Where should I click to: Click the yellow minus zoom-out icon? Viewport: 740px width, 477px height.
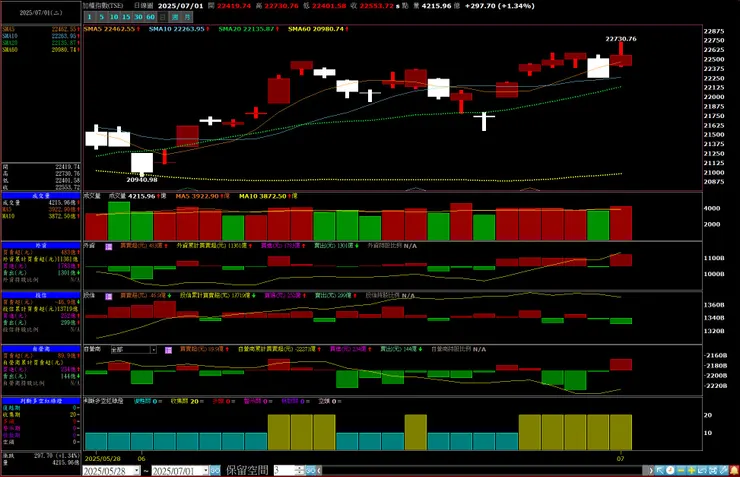pyautogui.click(x=681, y=470)
